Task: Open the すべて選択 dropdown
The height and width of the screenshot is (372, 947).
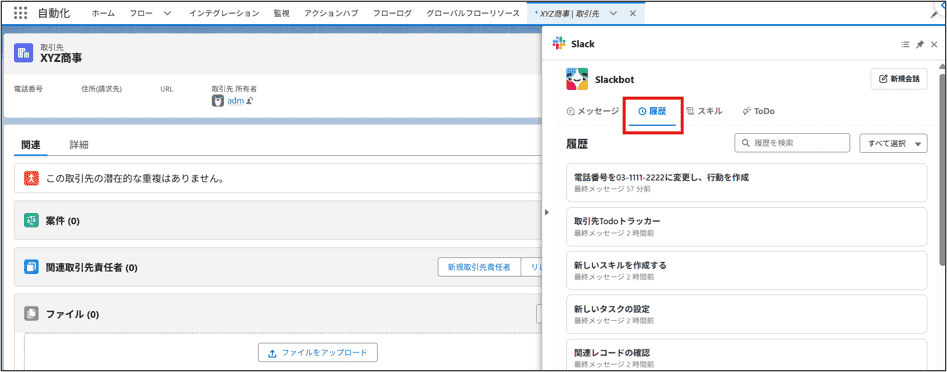Action: tap(893, 143)
